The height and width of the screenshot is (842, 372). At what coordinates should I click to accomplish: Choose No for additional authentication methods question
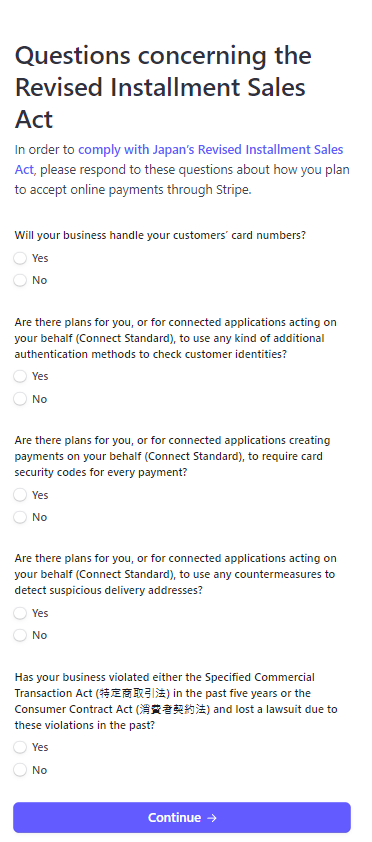pos(20,399)
